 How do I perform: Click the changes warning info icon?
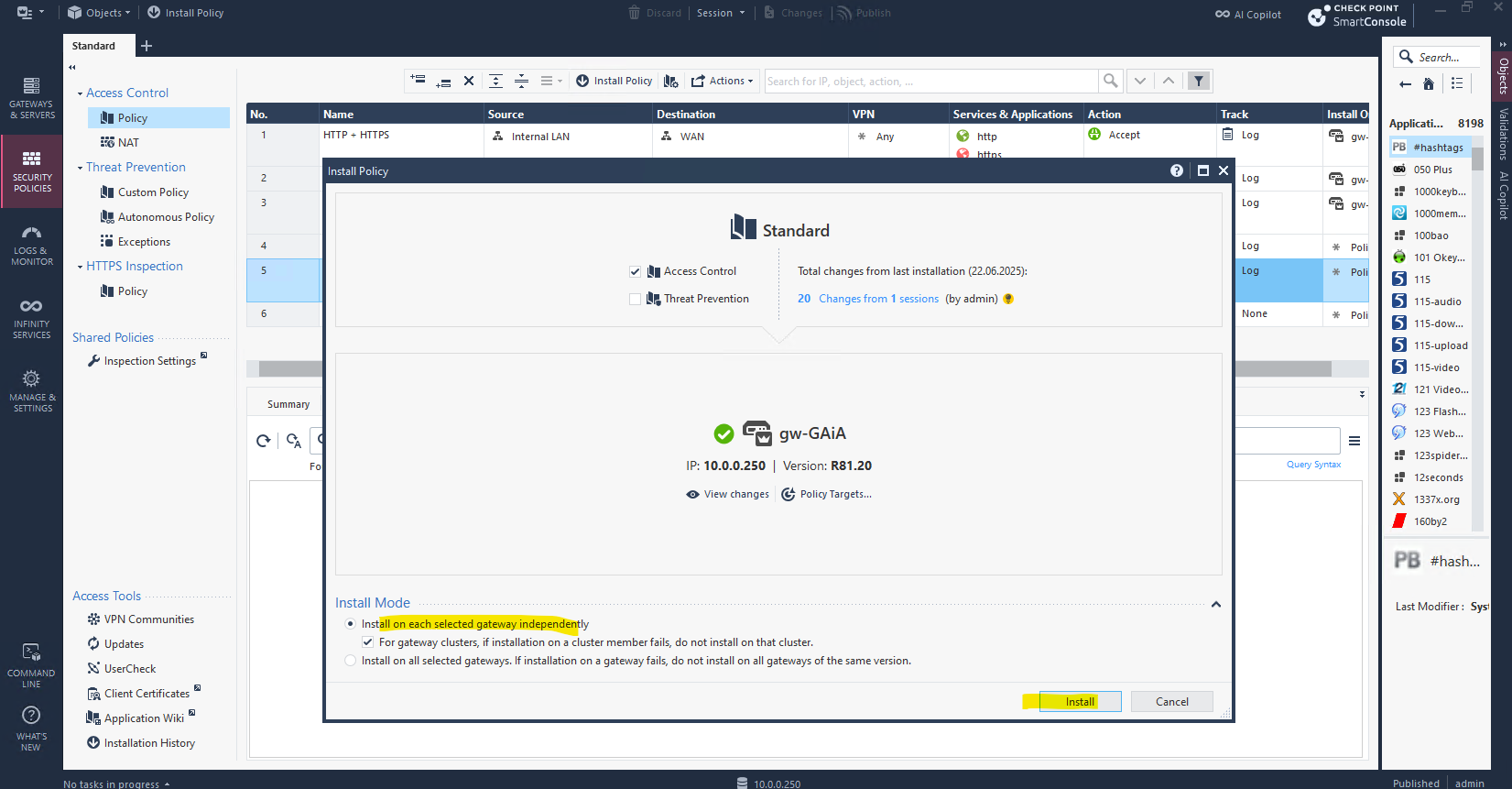tap(1008, 299)
